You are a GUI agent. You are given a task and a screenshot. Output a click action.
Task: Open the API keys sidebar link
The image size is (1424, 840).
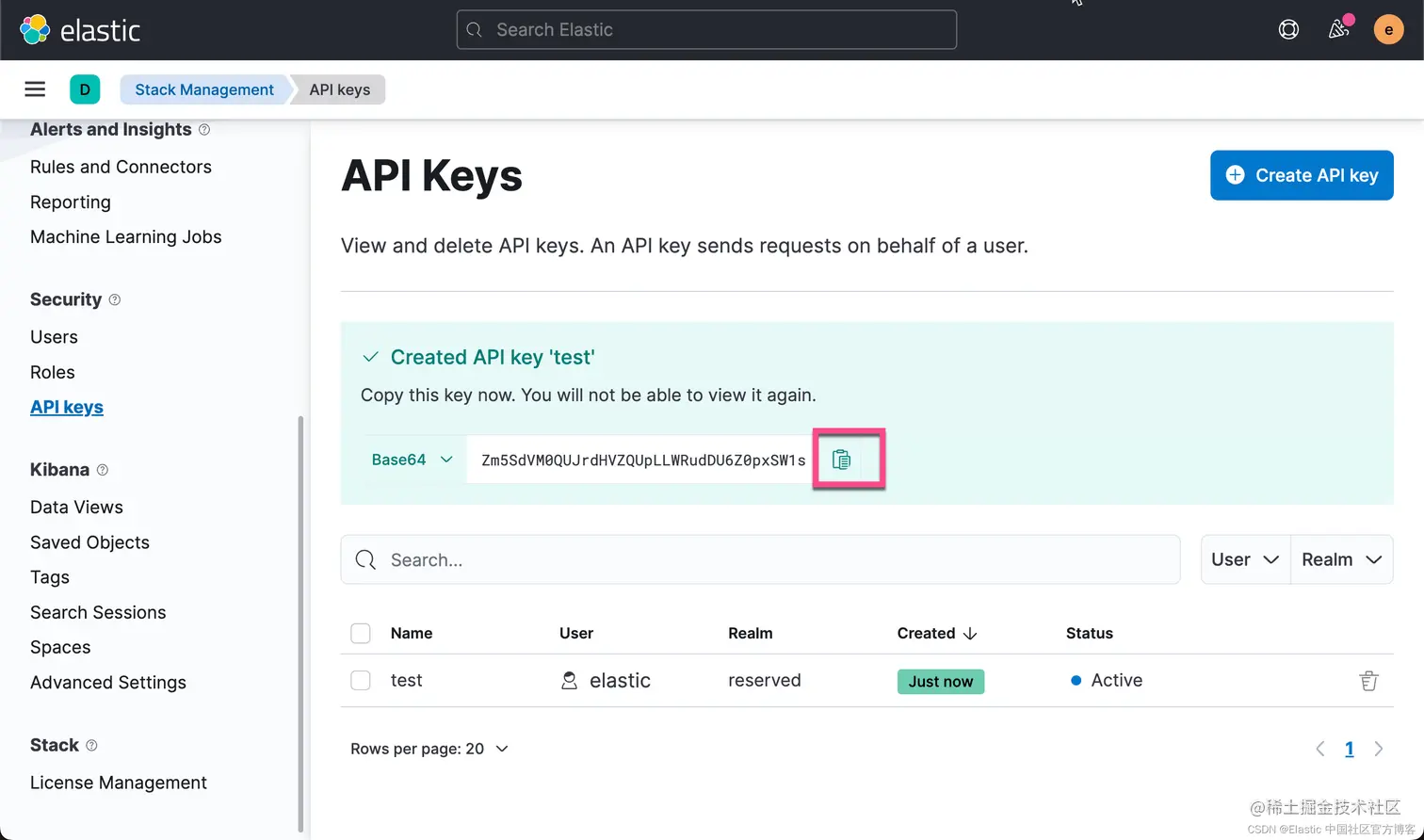[x=67, y=407]
